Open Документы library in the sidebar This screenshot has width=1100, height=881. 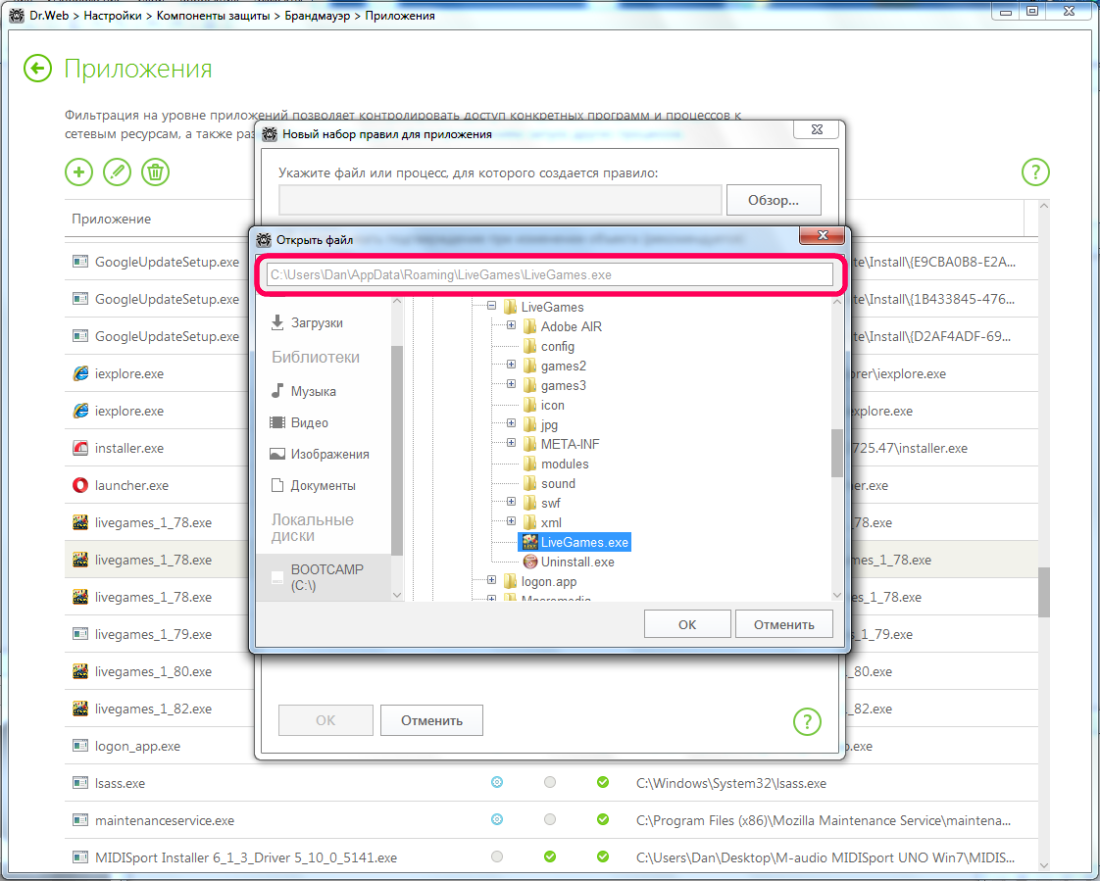coord(314,485)
